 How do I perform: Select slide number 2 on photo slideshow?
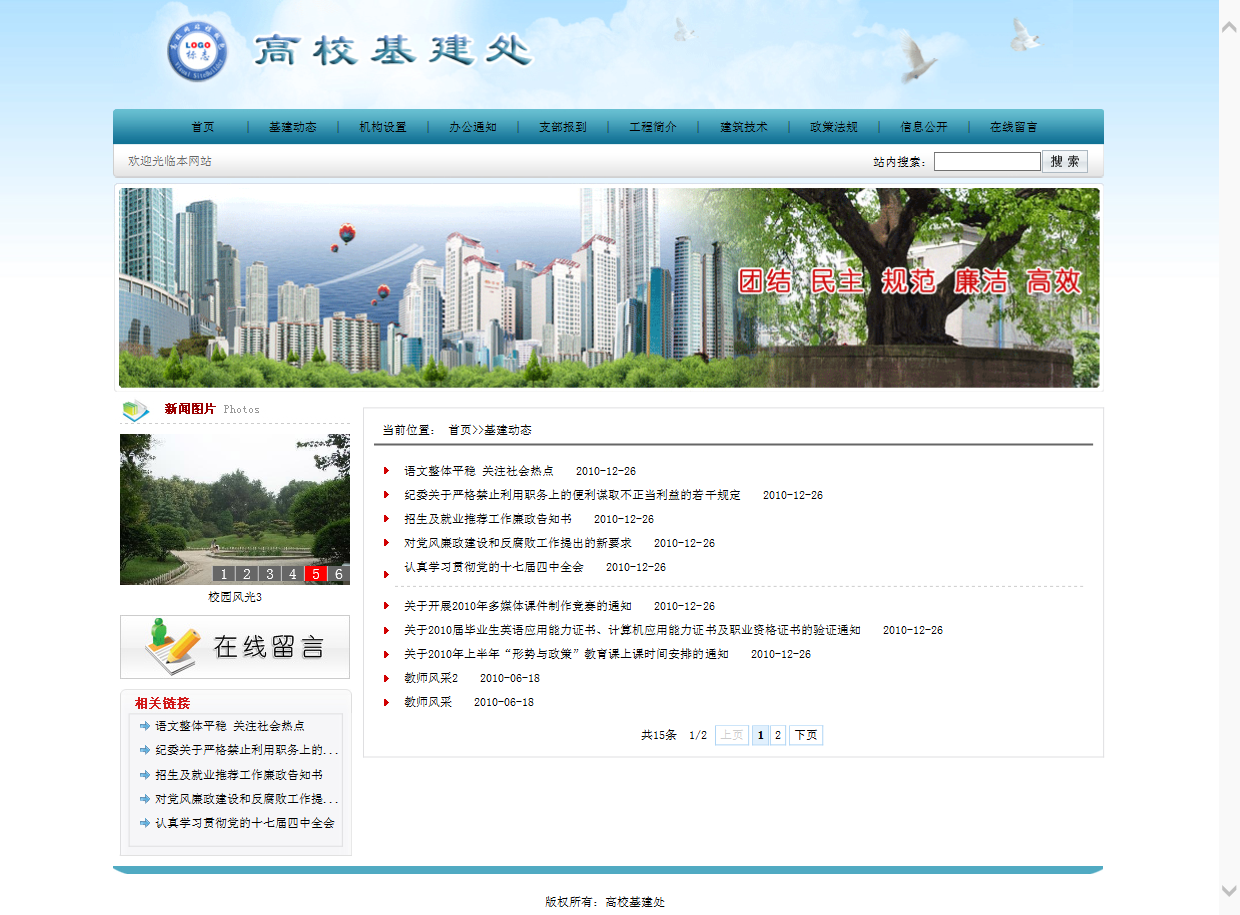247,574
